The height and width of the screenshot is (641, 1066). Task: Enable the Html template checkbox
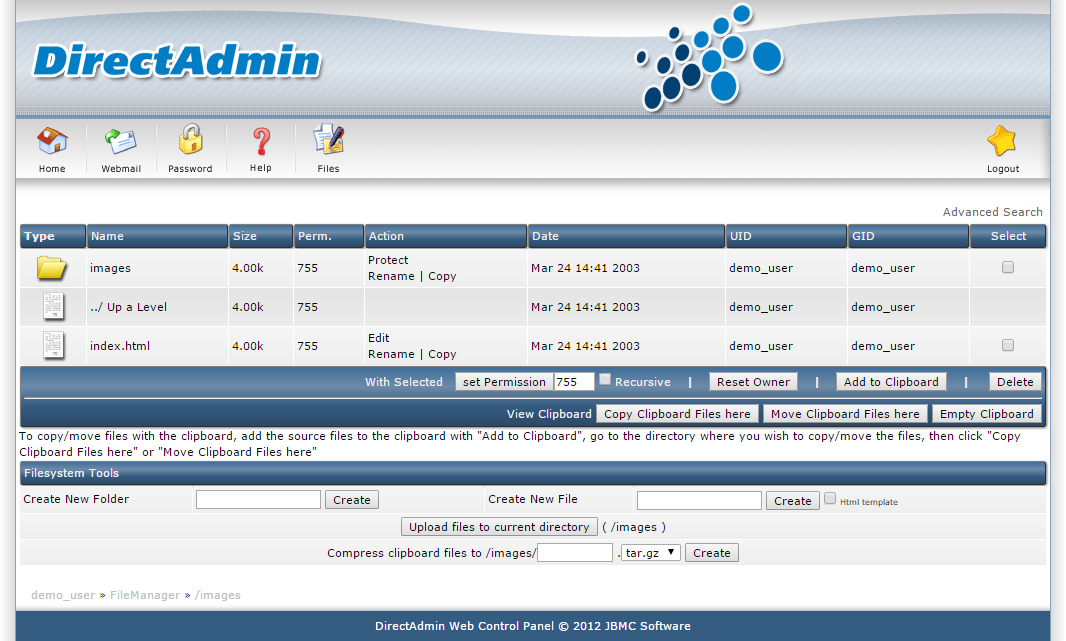tap(830, 498)
